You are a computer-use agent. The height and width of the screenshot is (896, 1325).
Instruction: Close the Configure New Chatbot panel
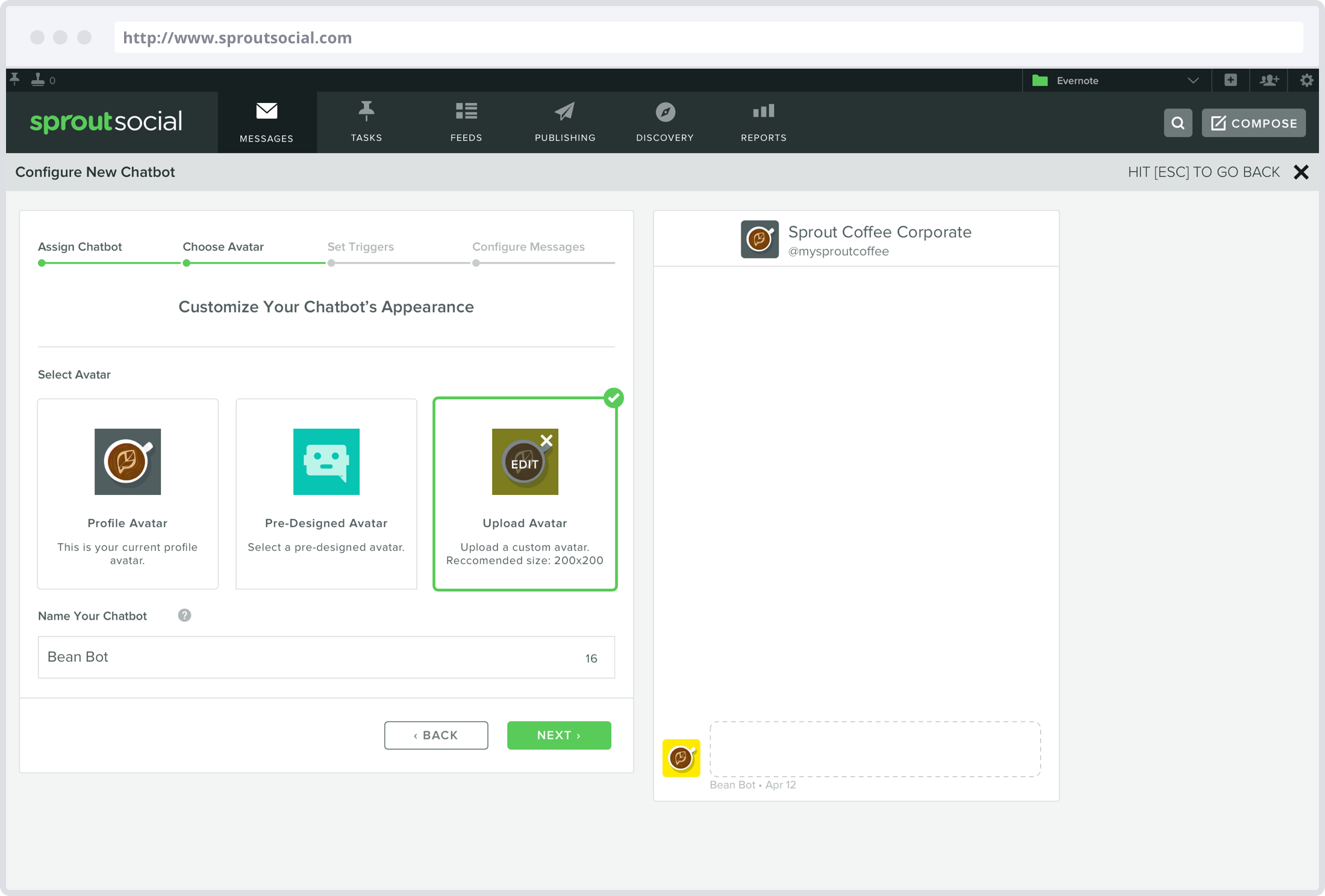point(1301,172)
